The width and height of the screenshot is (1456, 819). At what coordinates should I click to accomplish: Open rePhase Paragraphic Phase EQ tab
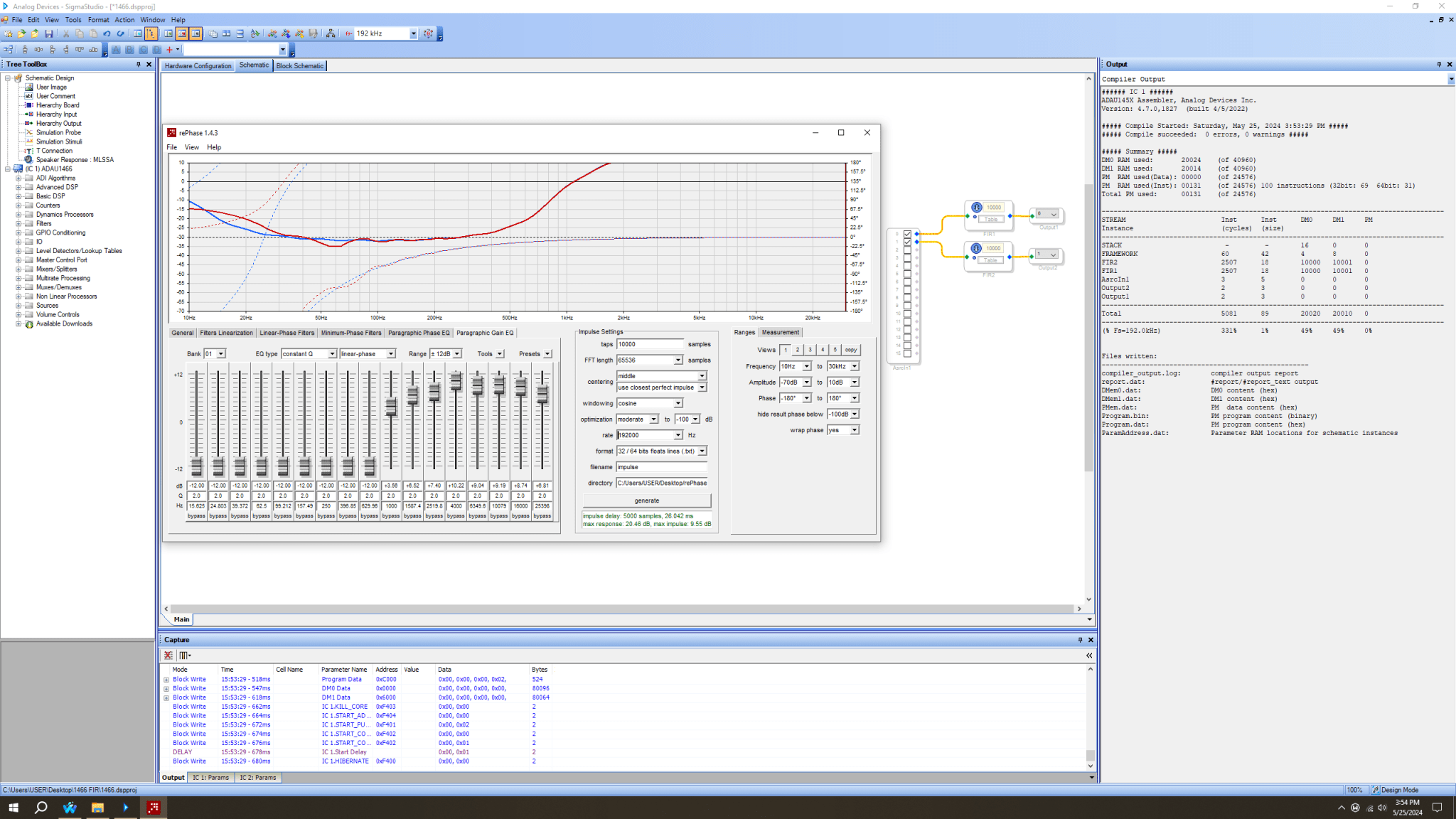click(x=419, y=333)
